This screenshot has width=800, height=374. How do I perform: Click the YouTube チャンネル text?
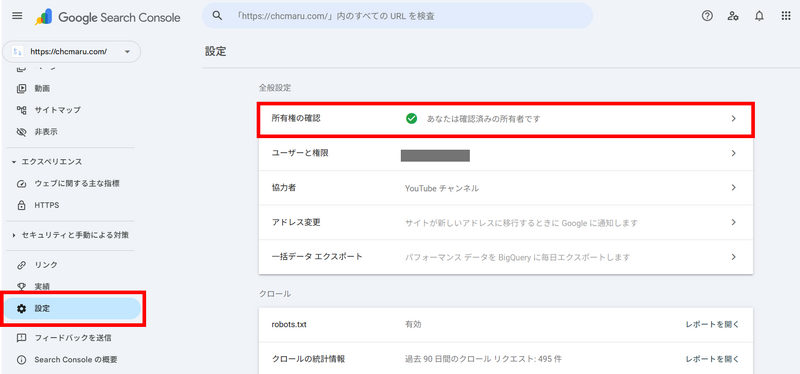(x=442, y=188)
